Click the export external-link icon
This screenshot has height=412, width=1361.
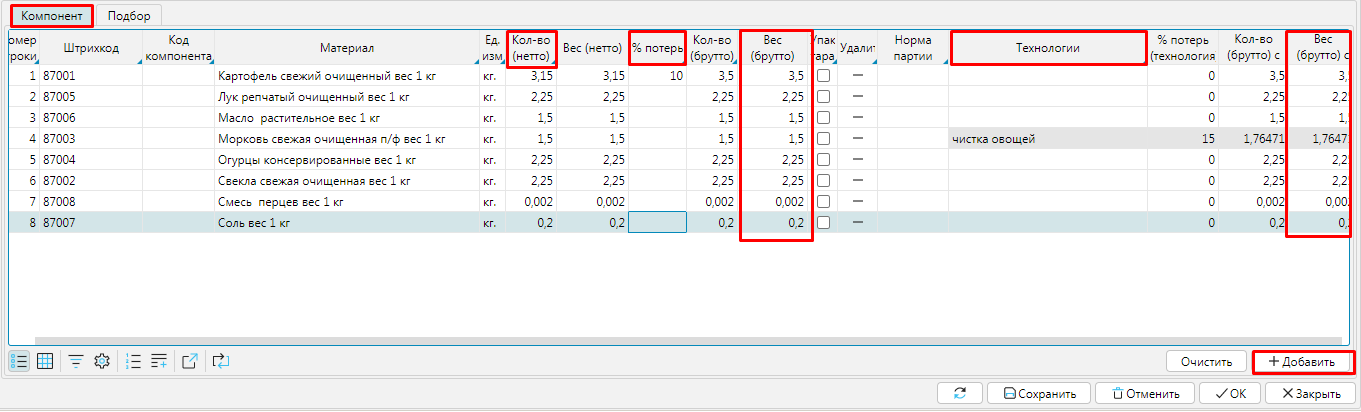[x=191, y=362]
